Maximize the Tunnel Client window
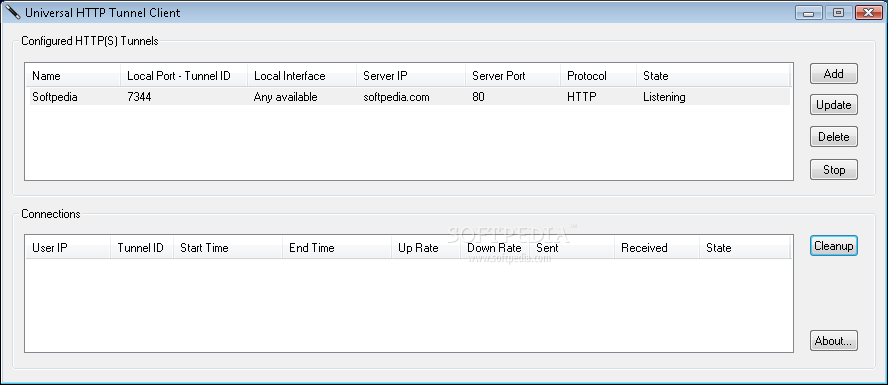 point(838,12)
